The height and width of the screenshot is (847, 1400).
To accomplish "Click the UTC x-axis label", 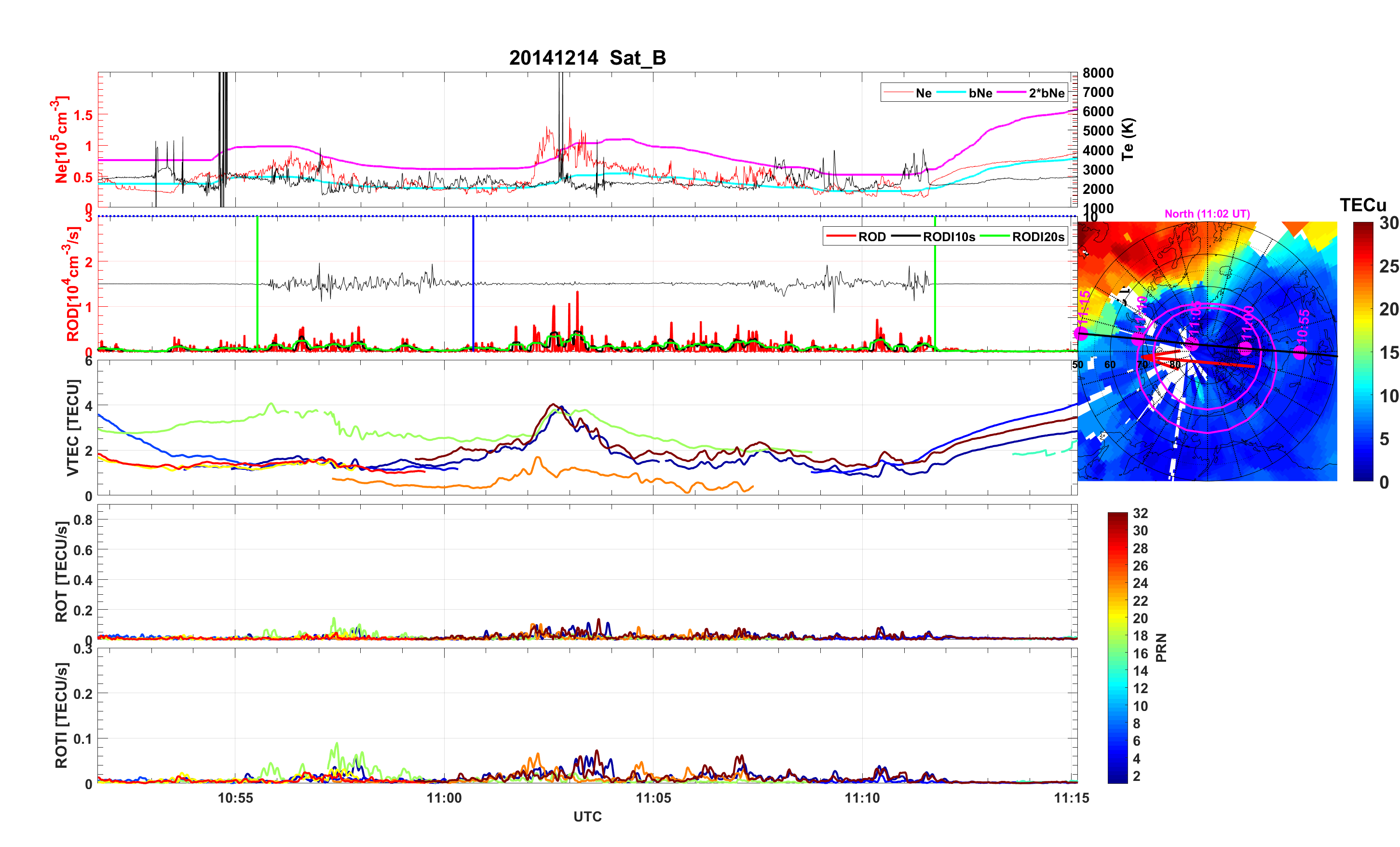I will click(587, 817).
